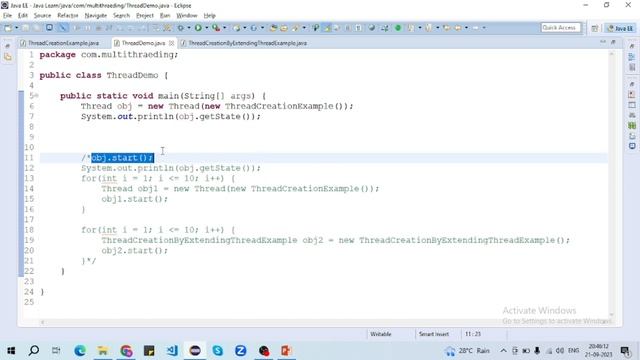Click the horizontal scrollbar left arrow

click(42, 322)
